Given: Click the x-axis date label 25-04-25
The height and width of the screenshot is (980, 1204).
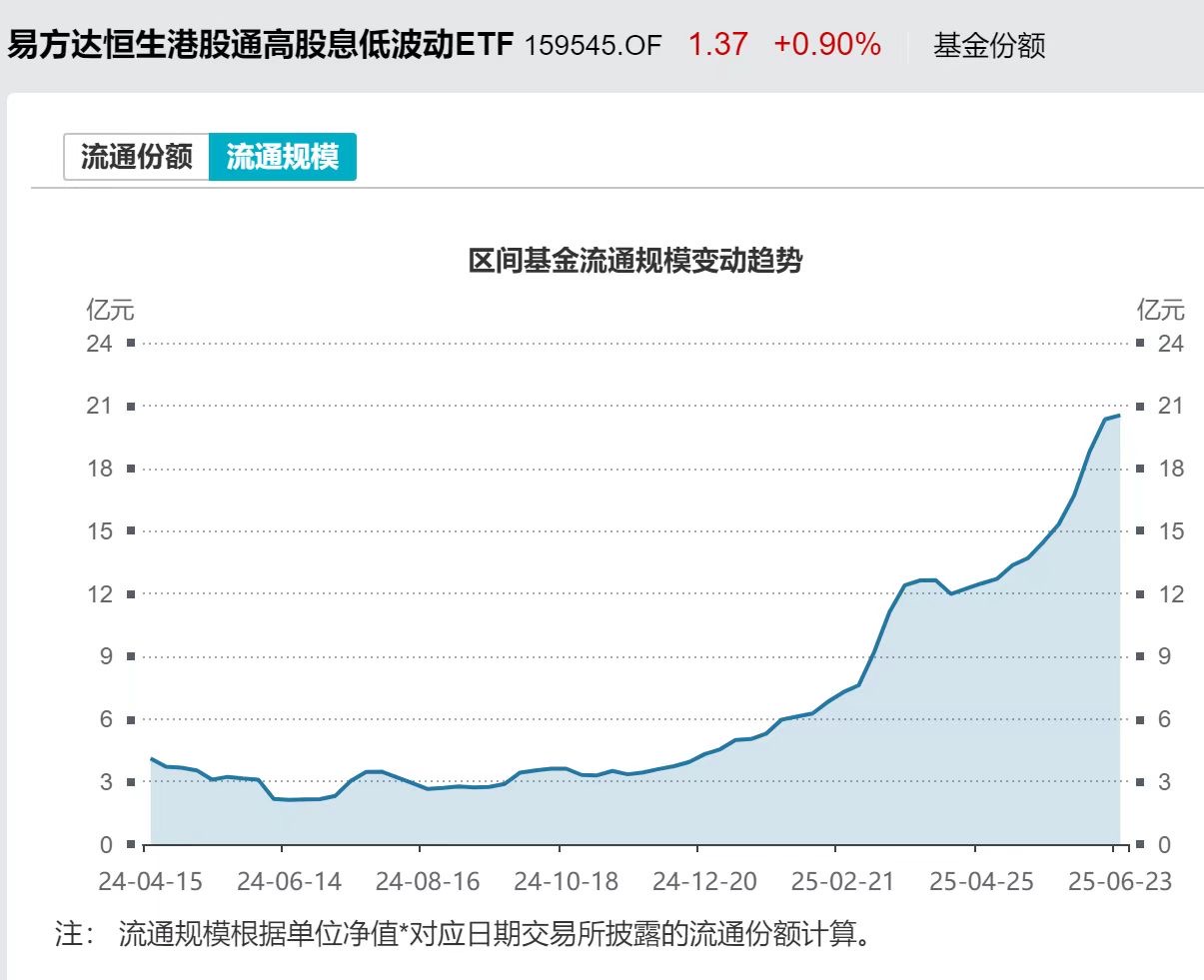Looking at the screenshot, I should [x=981, y=882].
